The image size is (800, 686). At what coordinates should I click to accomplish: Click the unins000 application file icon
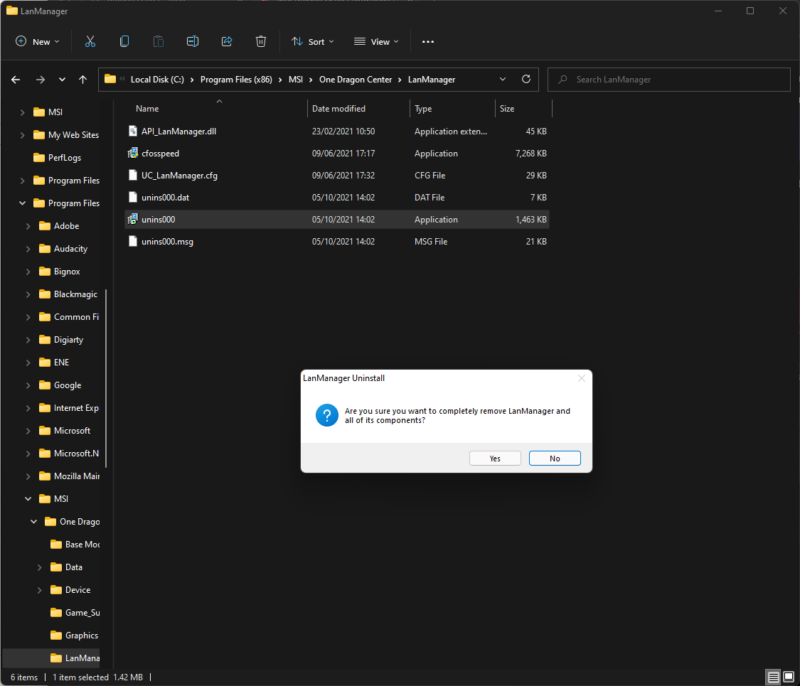point(133,219)
